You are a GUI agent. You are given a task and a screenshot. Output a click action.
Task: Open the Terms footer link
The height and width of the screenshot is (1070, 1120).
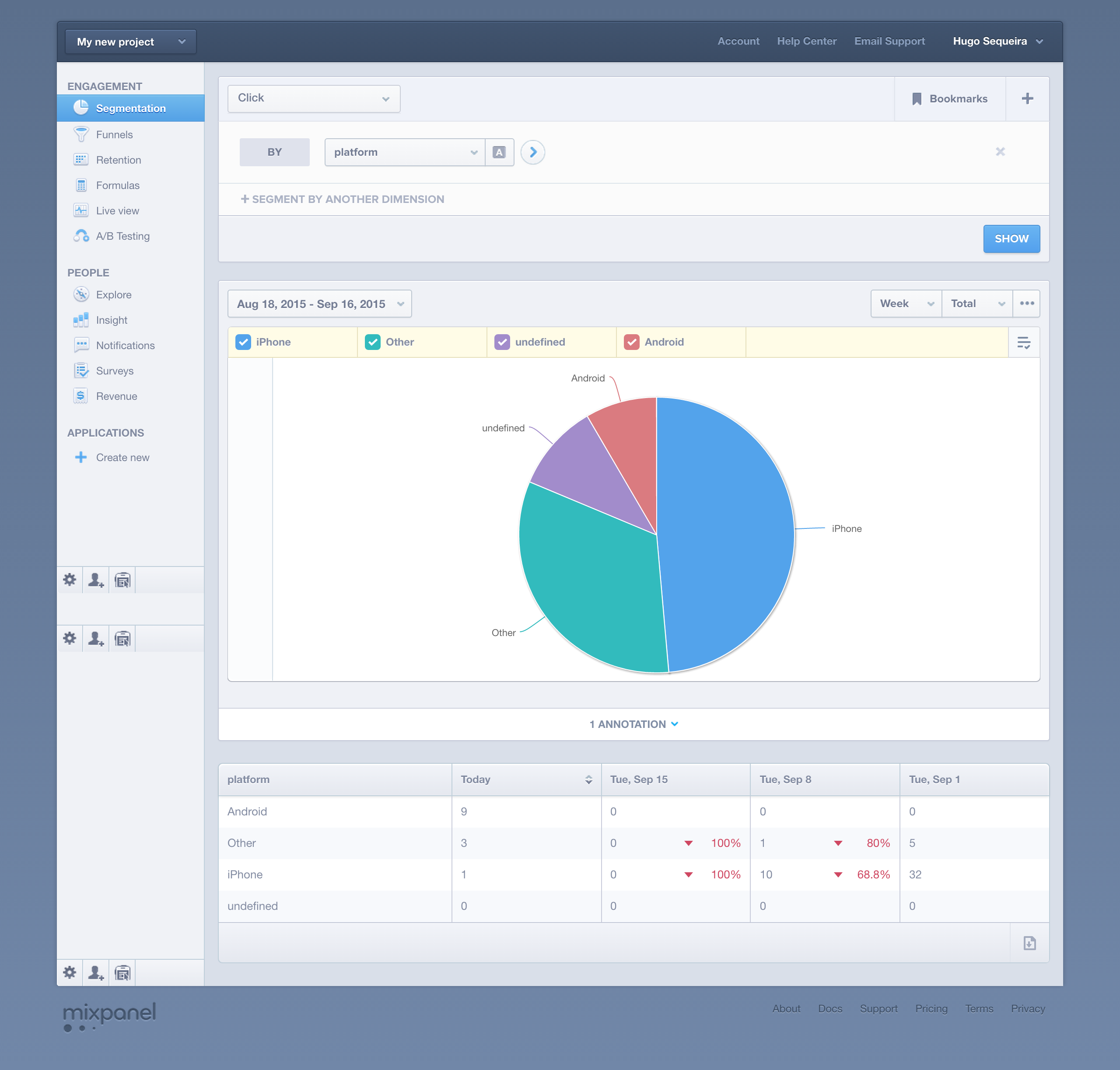point(979,1008)
